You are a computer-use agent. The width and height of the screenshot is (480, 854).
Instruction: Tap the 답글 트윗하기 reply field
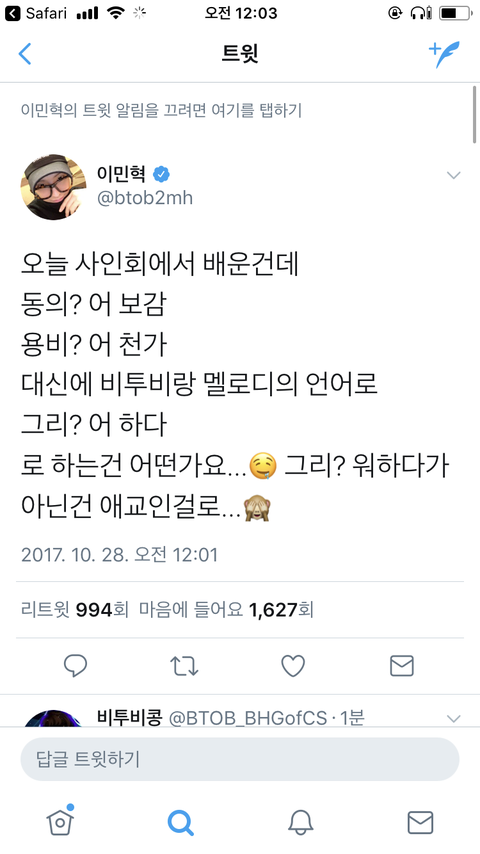click(240, 759)
